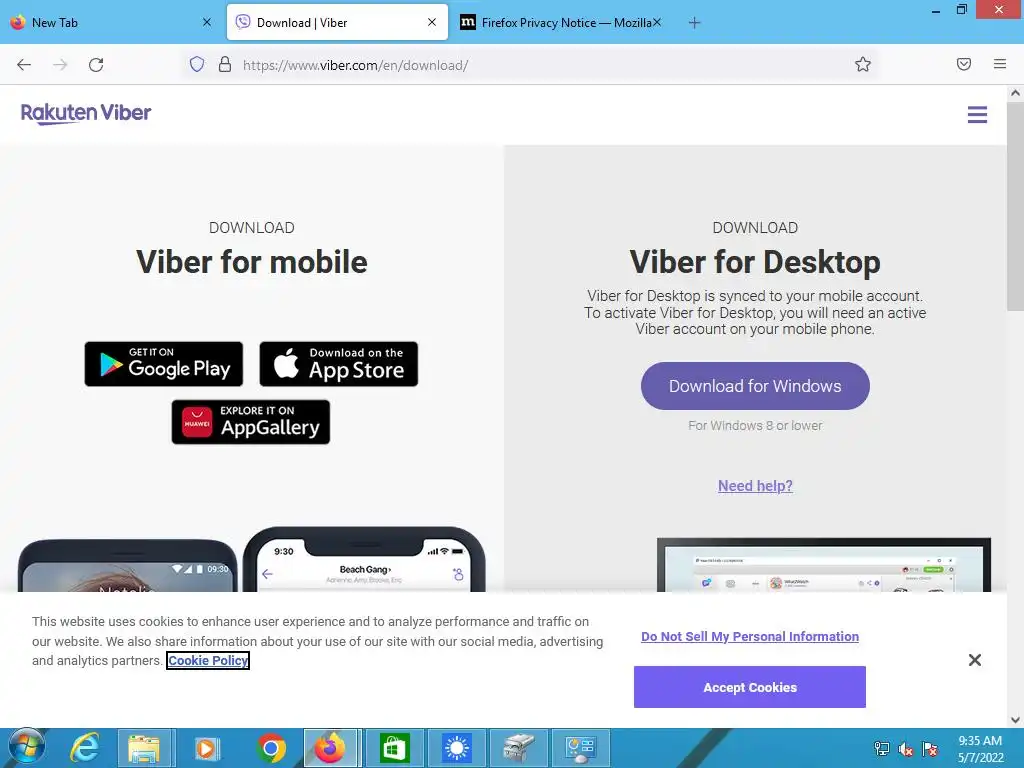Viewport: 1024px width, 768px height.
Task: Open the For Windows 8 or lower link
Action: [755, 426]
